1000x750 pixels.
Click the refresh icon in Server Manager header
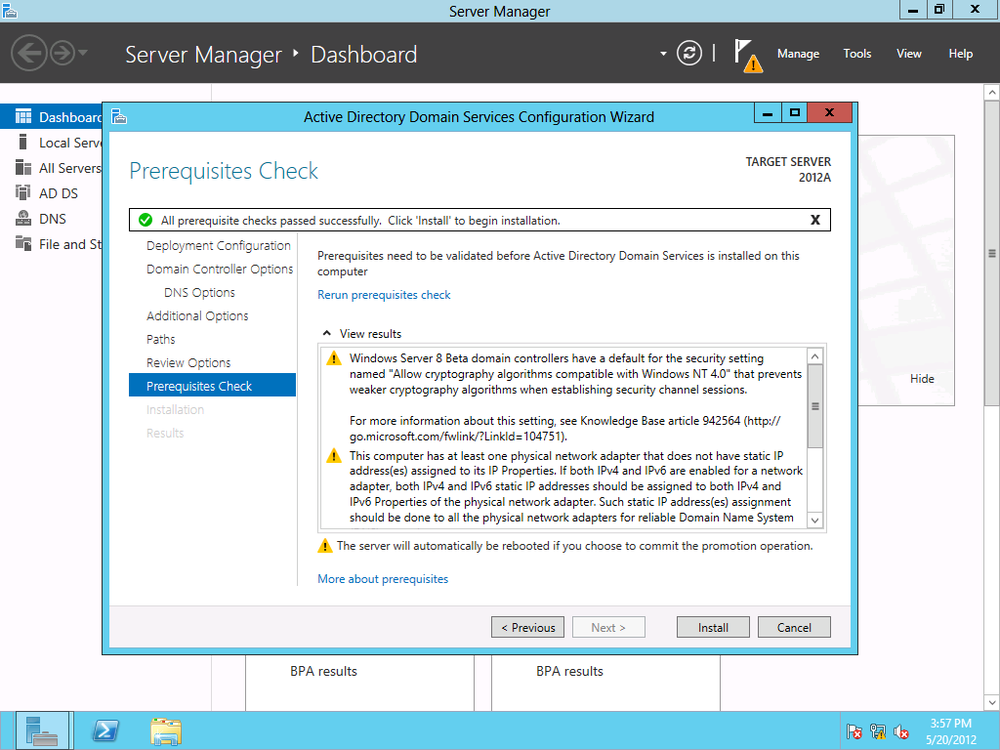click(x=689, y=53)
